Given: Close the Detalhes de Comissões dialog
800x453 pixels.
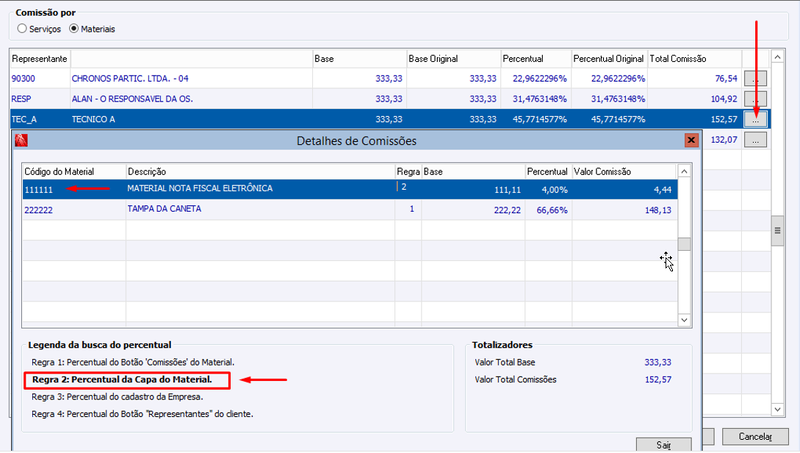Looking at the screenshot, I should click(x=691, y=140).
